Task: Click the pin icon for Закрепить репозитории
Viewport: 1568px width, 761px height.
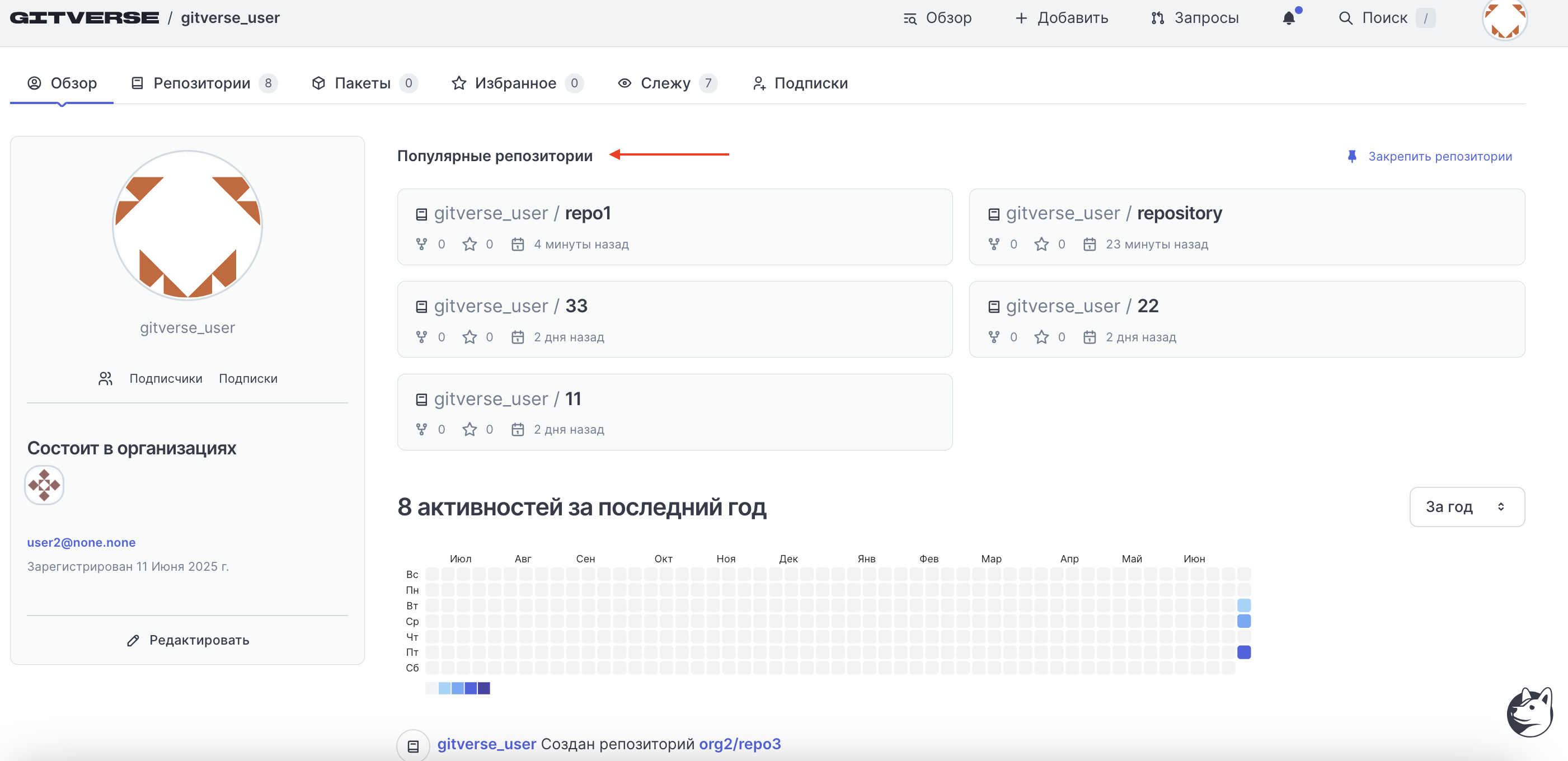Action: point(1352,157)
